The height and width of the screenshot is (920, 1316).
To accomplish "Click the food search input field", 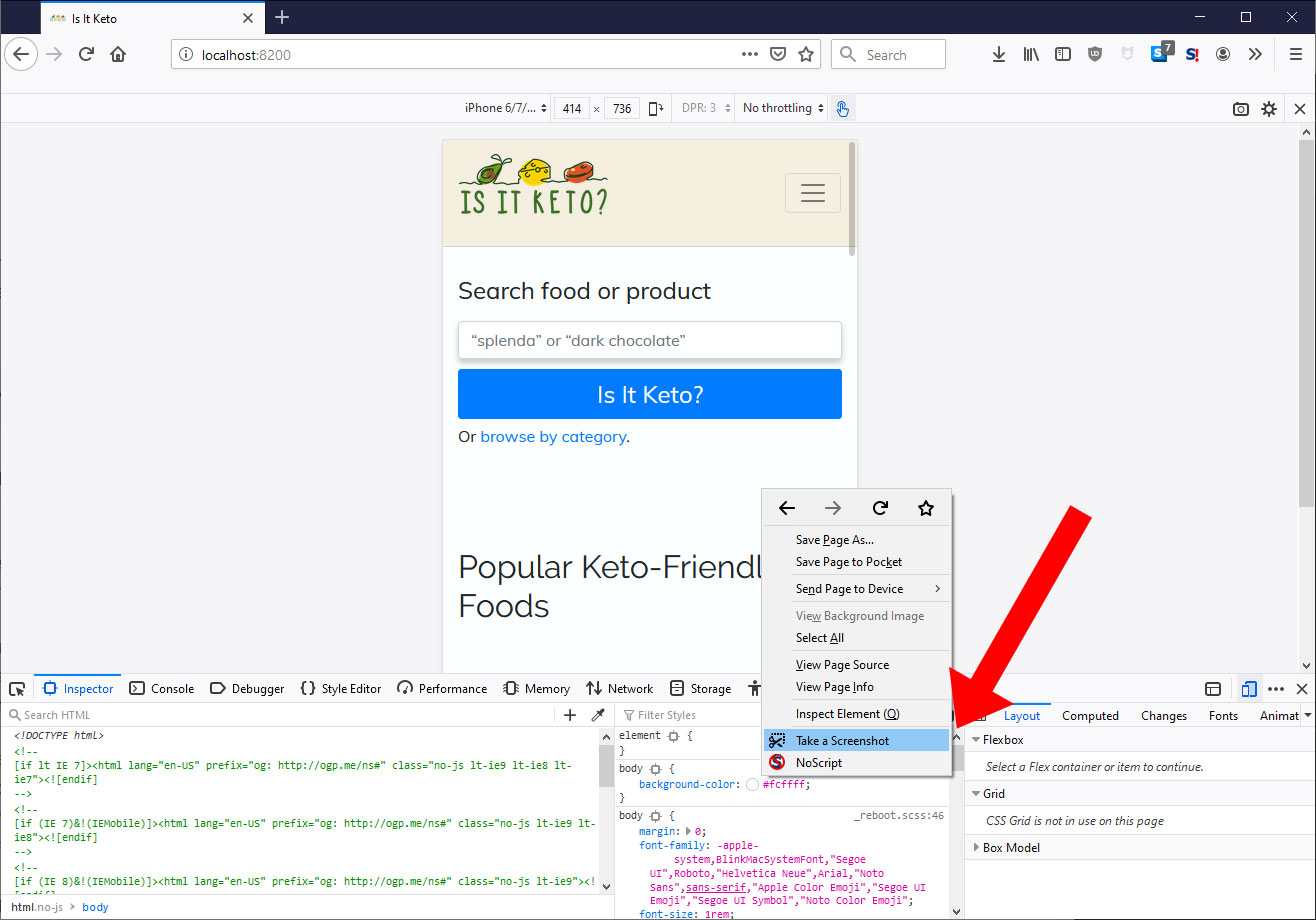I will [x=650, y=340].
